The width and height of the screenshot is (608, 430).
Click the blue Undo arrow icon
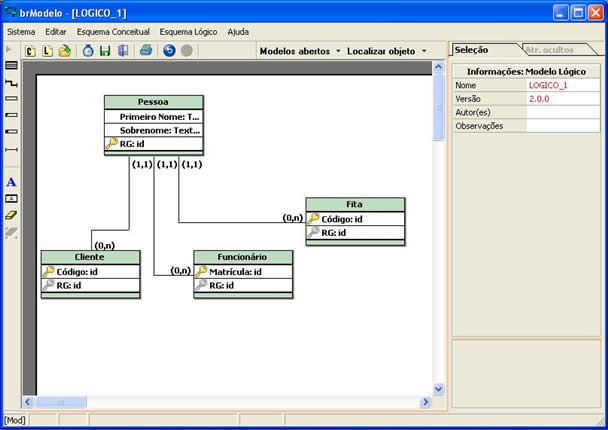[x=169, y=50]
